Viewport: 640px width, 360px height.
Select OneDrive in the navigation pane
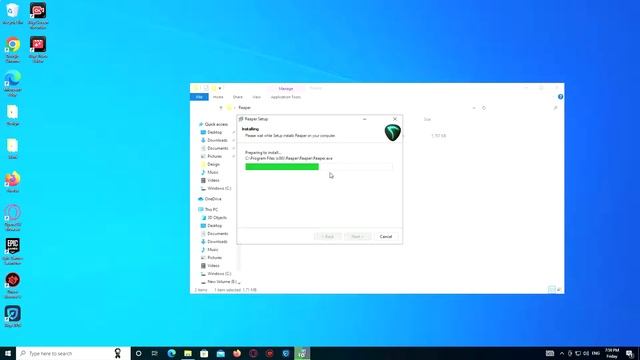coord(210,199)
